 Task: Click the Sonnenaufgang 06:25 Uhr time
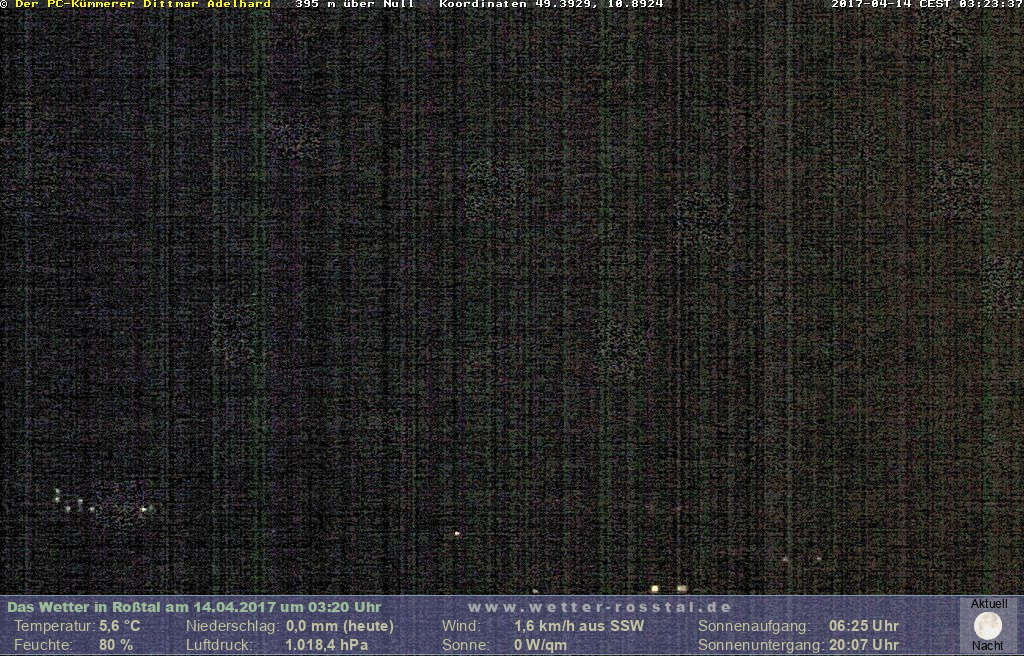864,626
